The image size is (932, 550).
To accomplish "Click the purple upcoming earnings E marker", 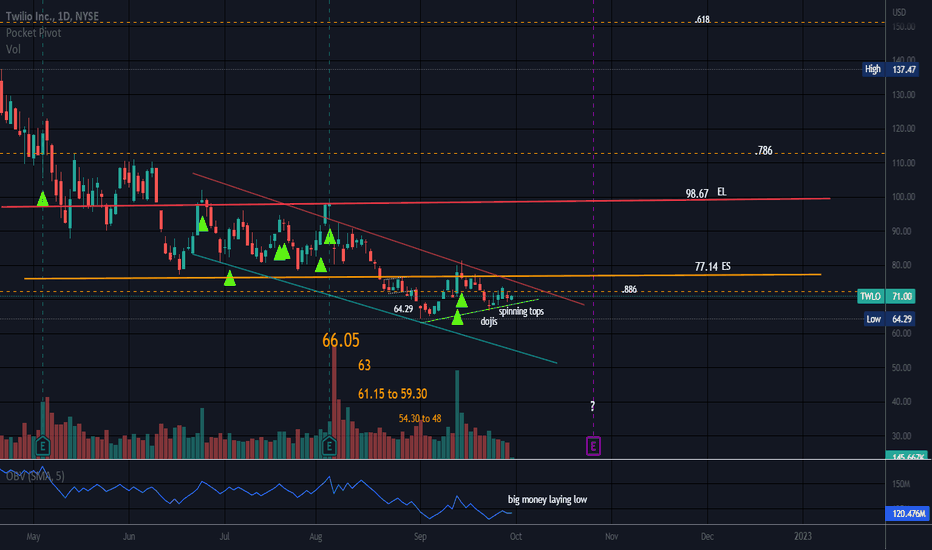I will 593,446.
